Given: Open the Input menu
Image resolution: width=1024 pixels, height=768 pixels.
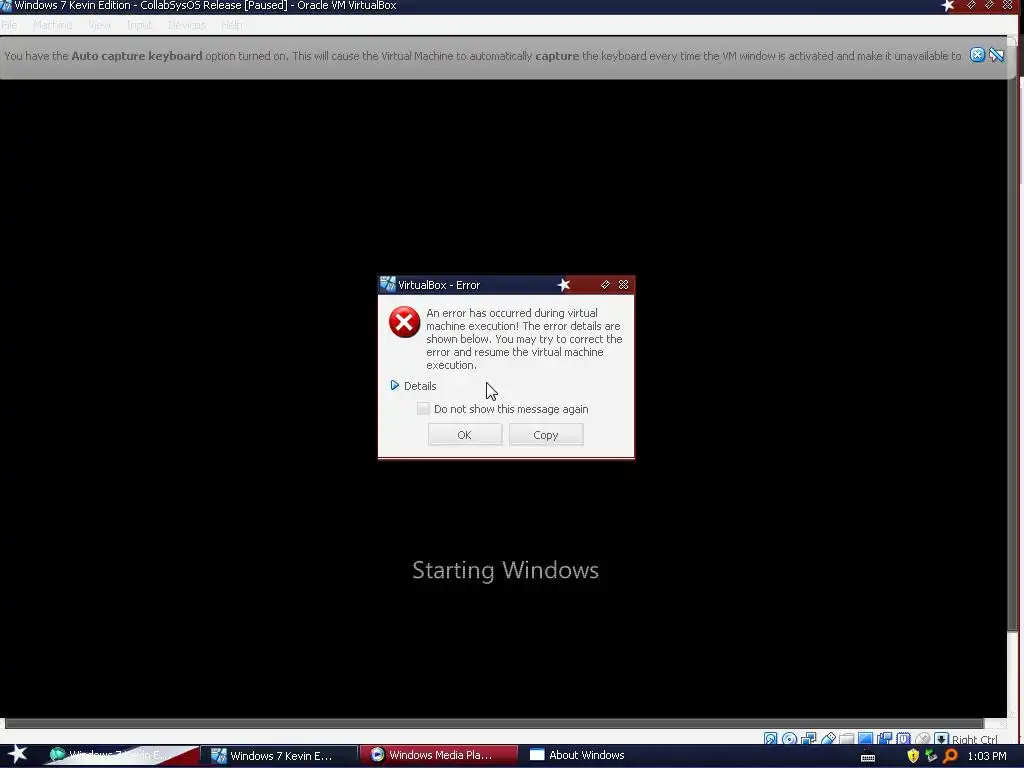Looking at the screenshot, I should tap(138, 25).
